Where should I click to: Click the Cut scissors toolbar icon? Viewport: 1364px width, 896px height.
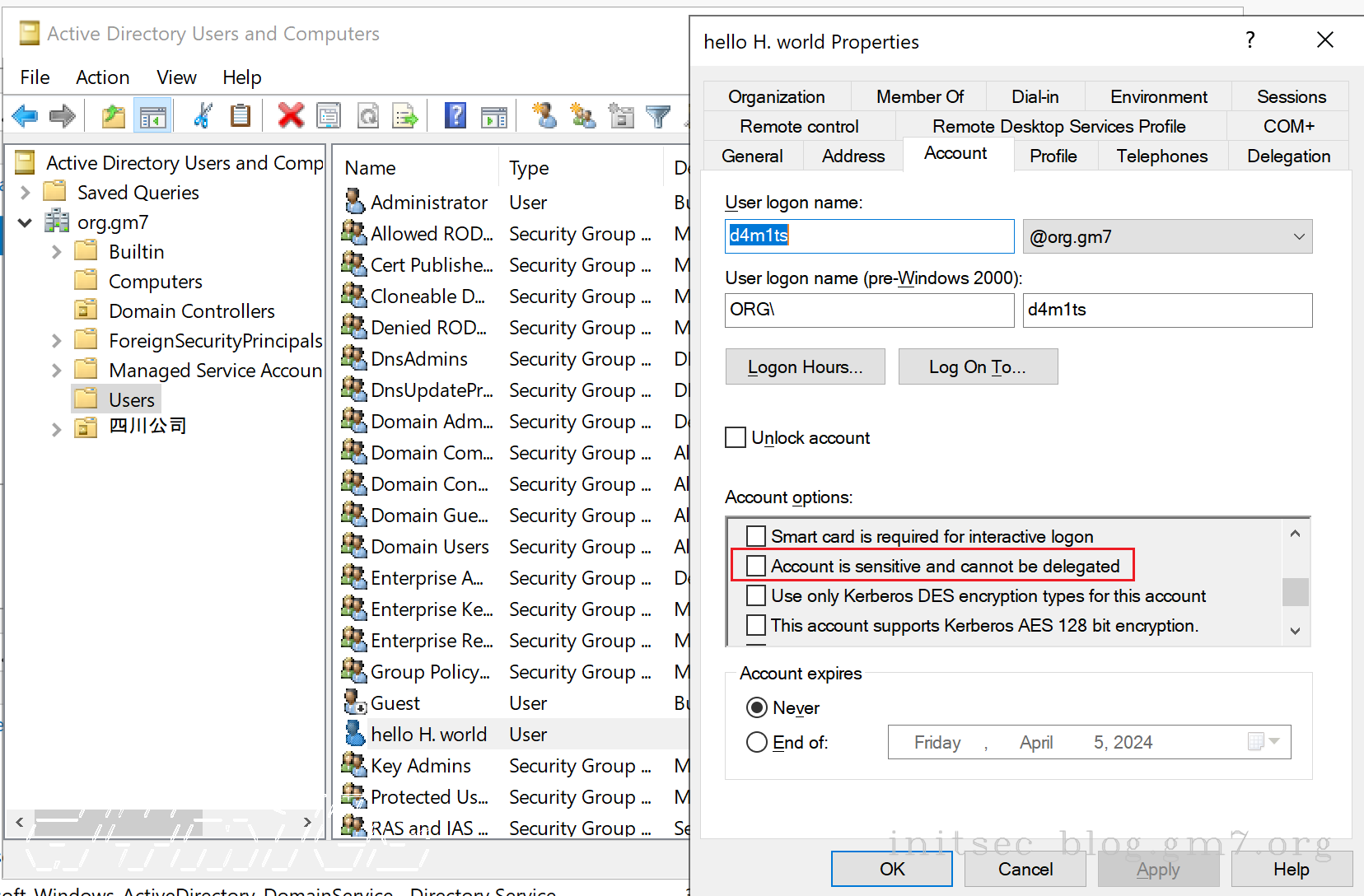202,116
